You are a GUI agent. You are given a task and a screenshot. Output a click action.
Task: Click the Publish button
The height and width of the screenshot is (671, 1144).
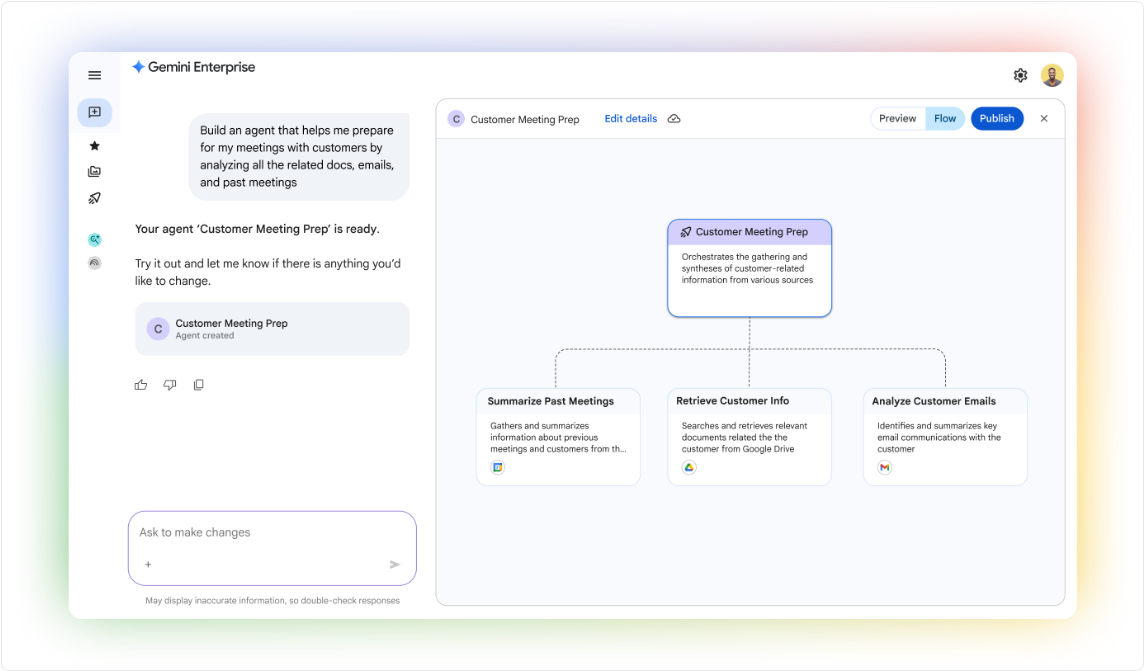click(996, 118)
